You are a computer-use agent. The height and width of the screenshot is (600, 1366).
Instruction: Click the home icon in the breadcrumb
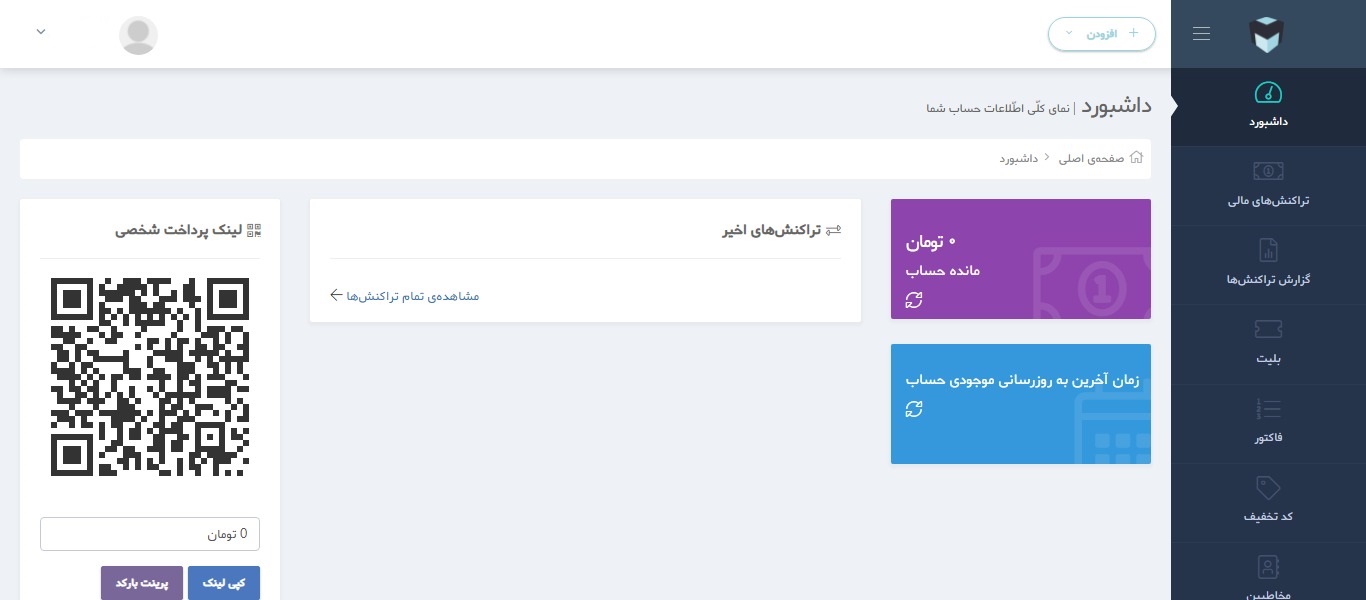(1136, 158)
